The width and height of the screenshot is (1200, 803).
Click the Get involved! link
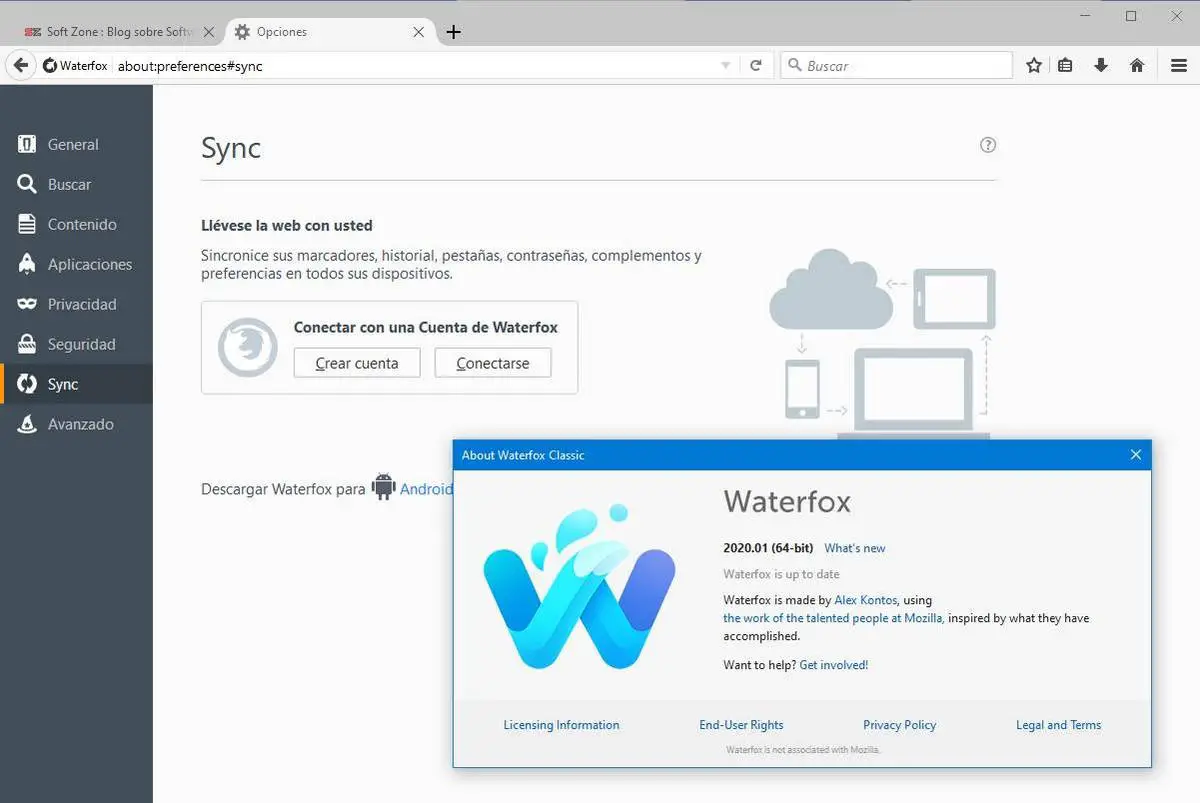pos(834,665)
